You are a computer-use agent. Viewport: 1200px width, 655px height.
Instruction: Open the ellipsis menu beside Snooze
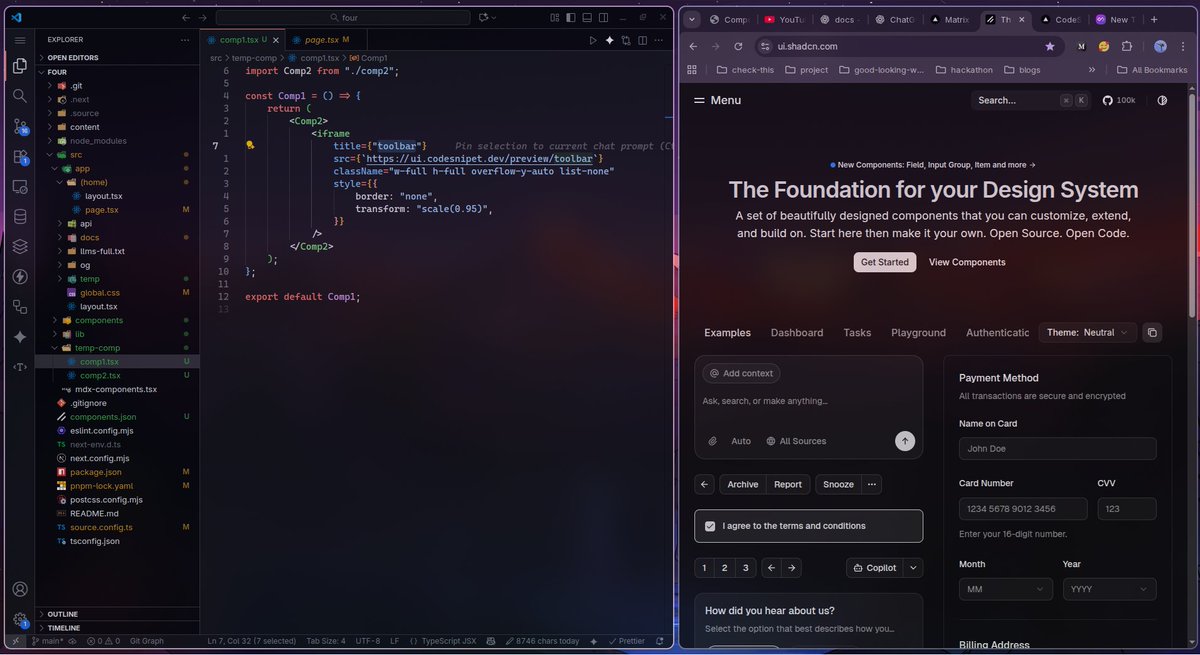coord(872,484)
